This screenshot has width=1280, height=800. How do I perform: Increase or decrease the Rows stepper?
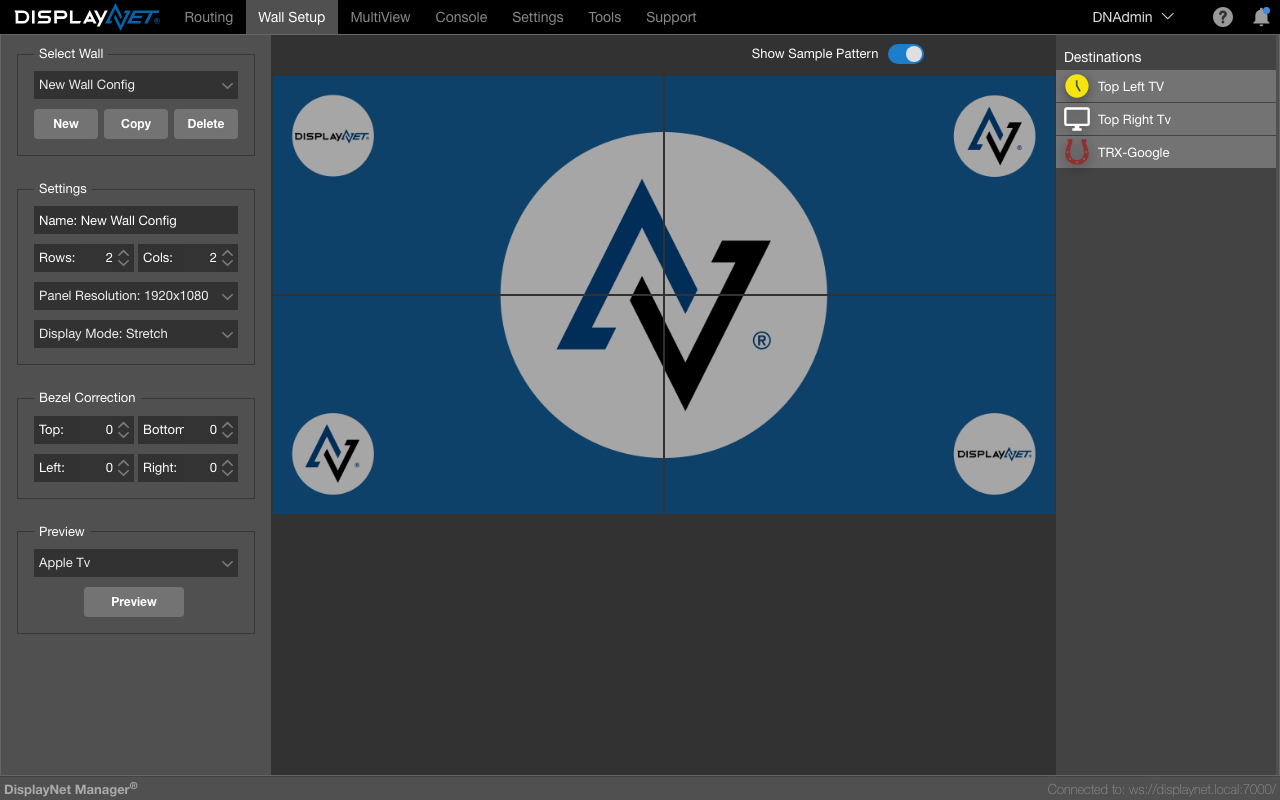tap(124, 258)
